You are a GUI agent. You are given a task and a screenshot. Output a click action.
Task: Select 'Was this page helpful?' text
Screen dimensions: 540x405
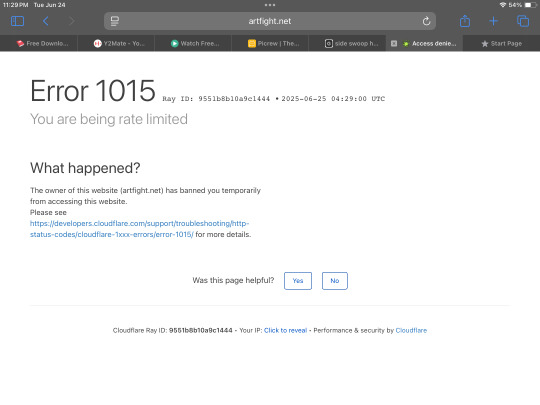click(233, 280)
